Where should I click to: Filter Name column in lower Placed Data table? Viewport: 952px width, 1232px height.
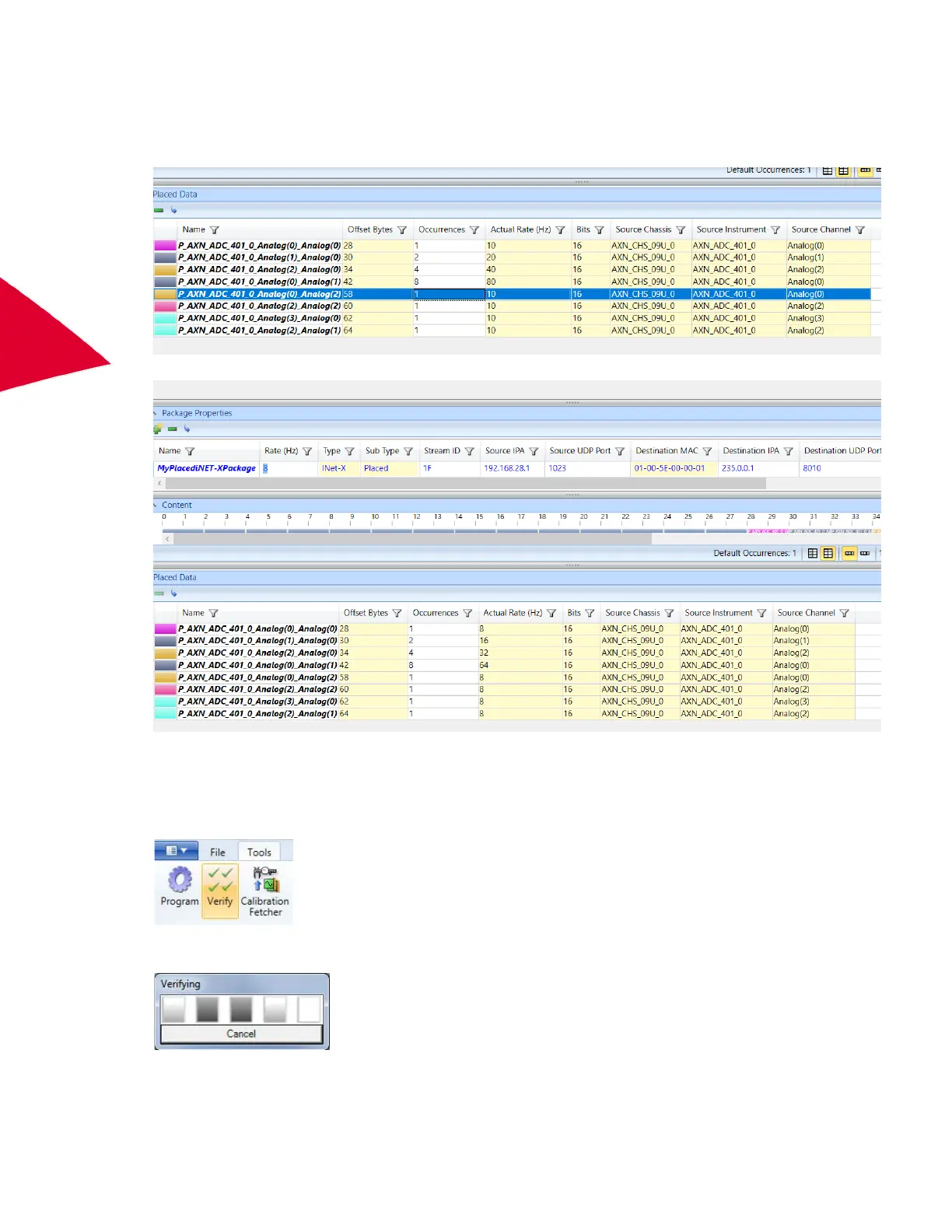(214, 614)
